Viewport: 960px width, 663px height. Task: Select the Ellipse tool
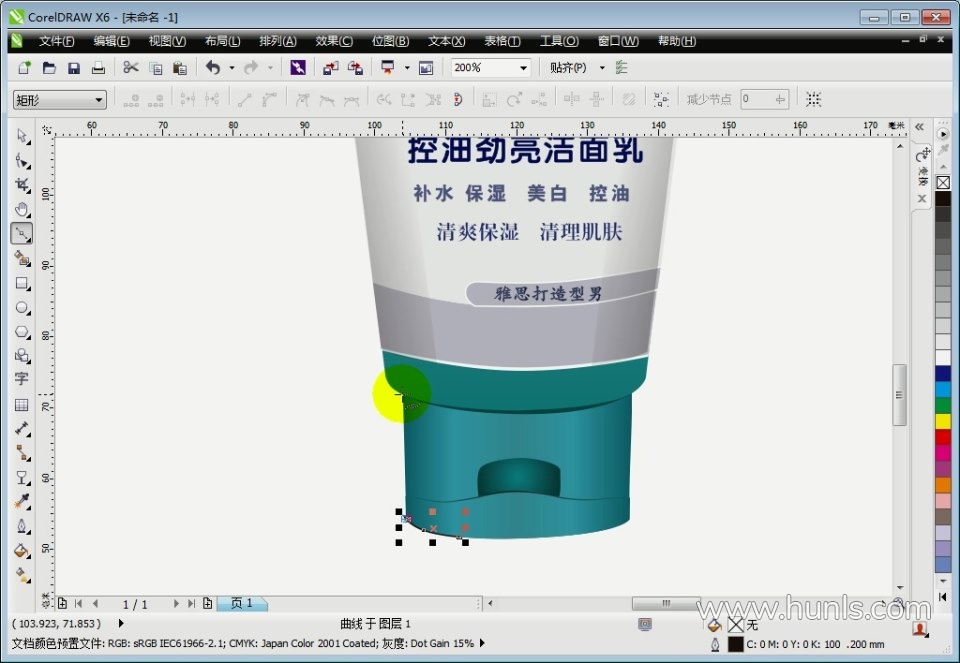(21, 307)
